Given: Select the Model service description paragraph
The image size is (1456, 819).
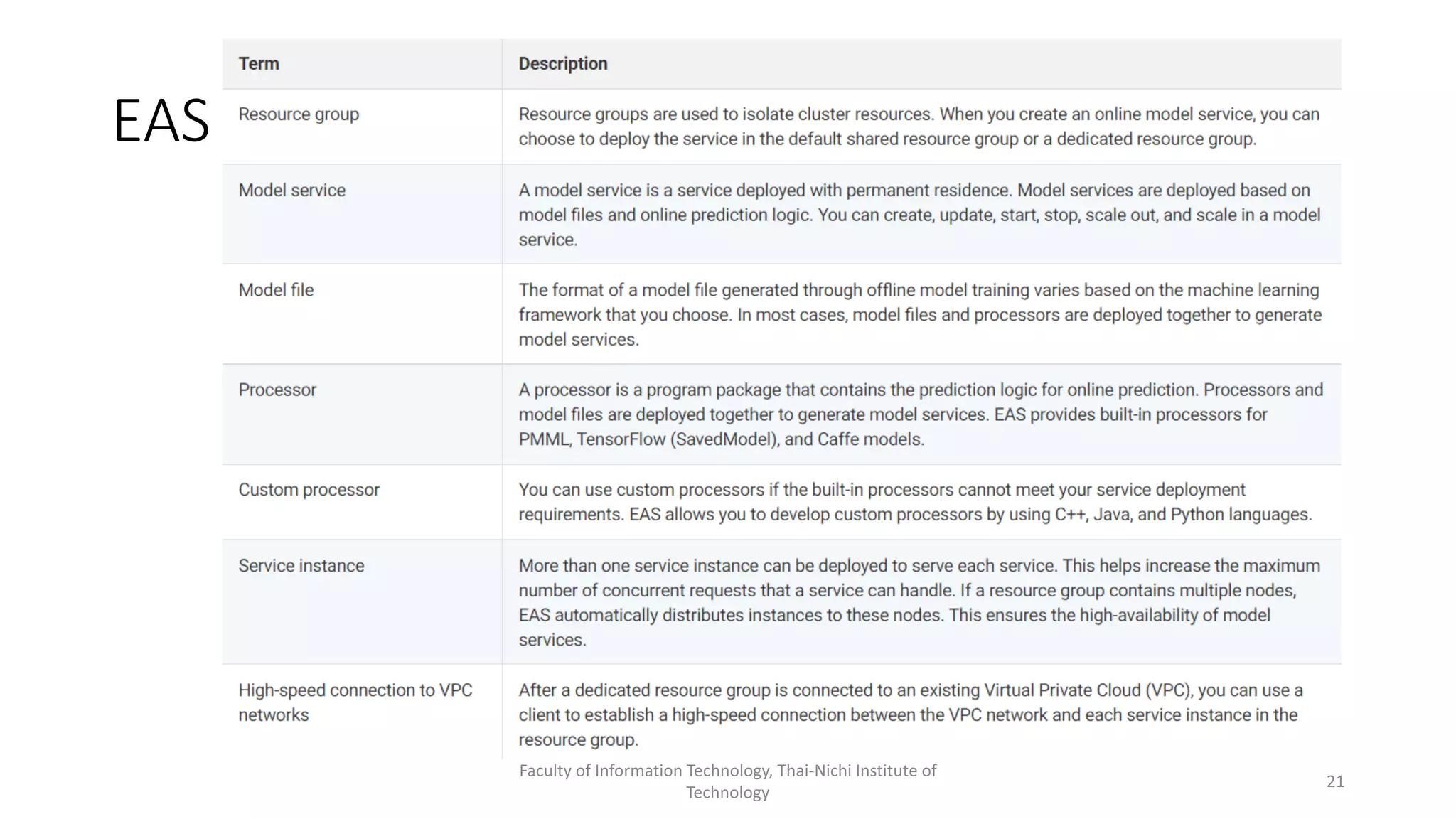Looking at the screenshot, I should (x=919, y=215).
